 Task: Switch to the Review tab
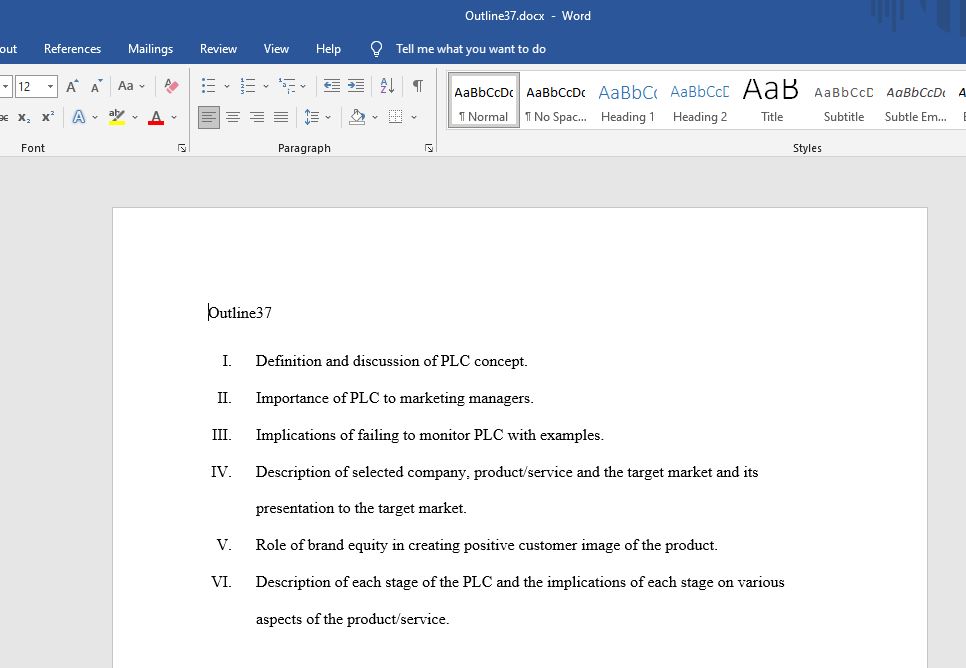coord(218,49)
